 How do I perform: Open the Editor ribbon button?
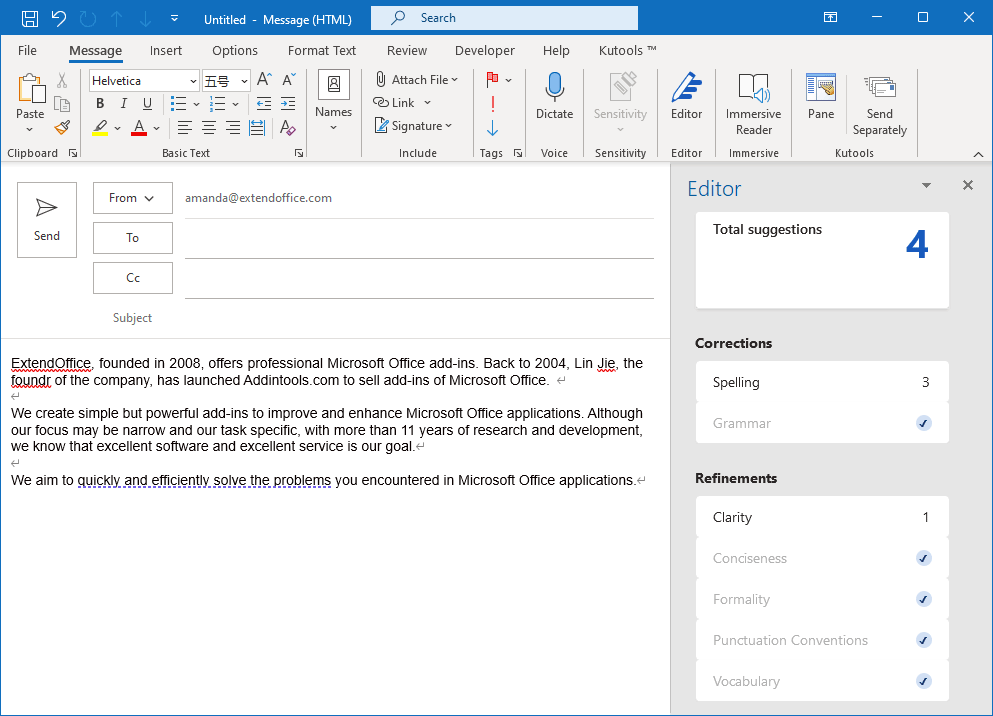pos(686,96)
